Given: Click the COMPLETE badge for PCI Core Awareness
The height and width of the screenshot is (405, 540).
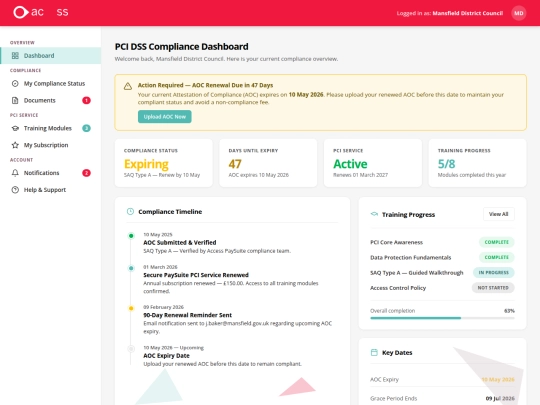Looking at the screenshot, I should (497, 242).
